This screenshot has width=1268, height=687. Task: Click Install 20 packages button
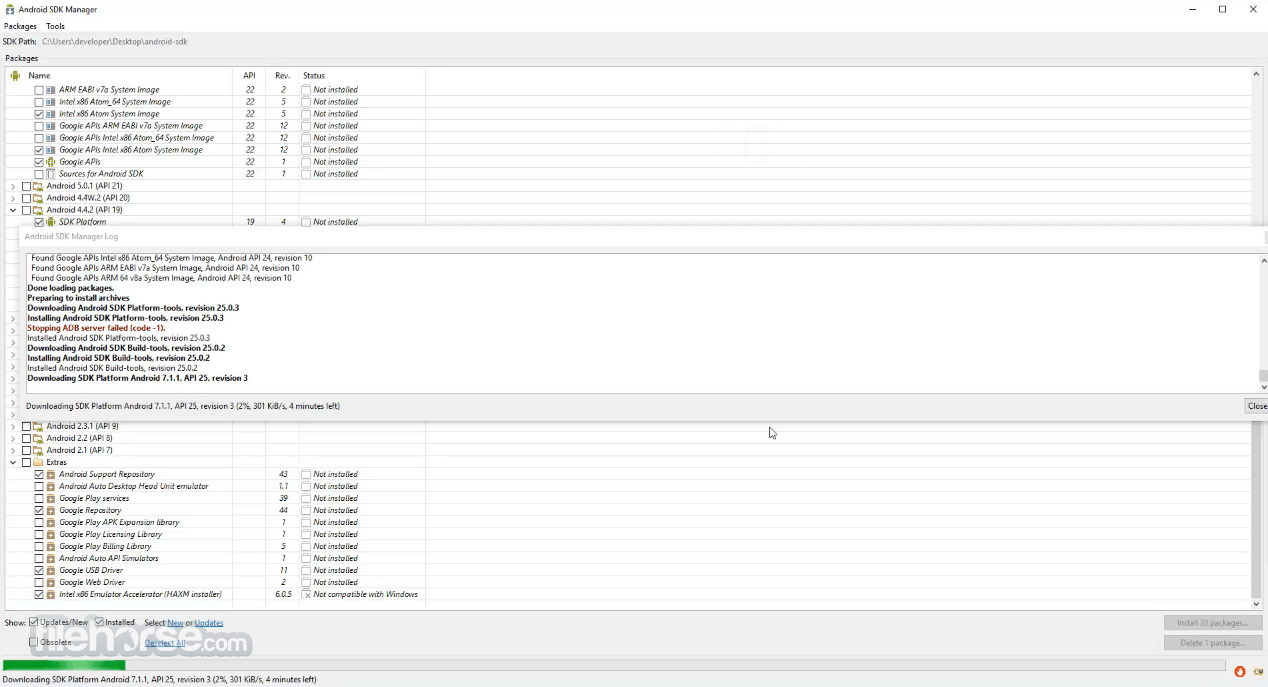(x=1213, y=623)
